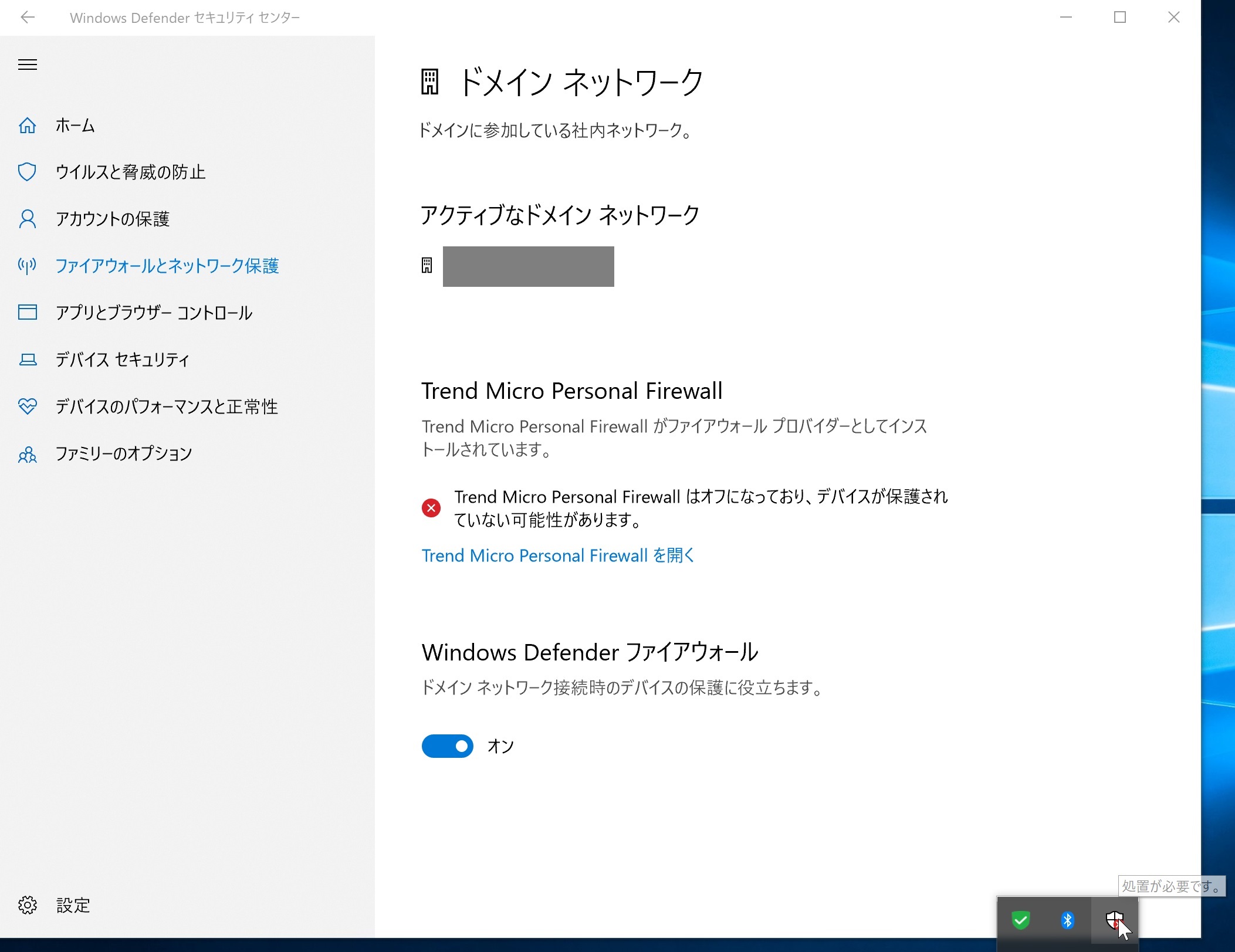Click the オン label beside the switch
This screenshot has width=1235, height=952.
coord(500,746)
